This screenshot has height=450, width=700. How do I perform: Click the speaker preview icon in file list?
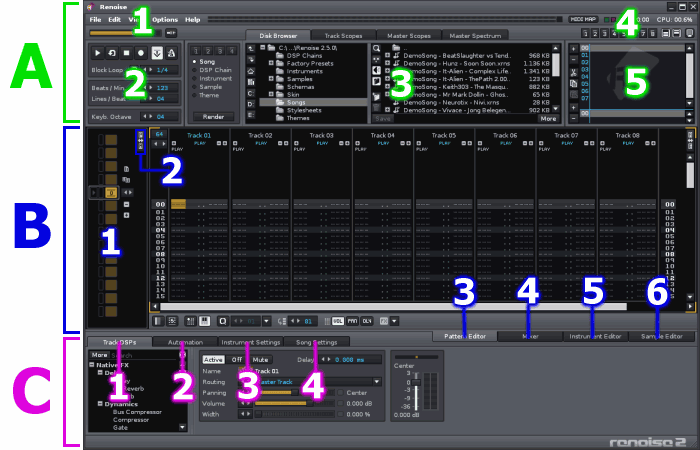pyautogui.click(x=377, y=70)
